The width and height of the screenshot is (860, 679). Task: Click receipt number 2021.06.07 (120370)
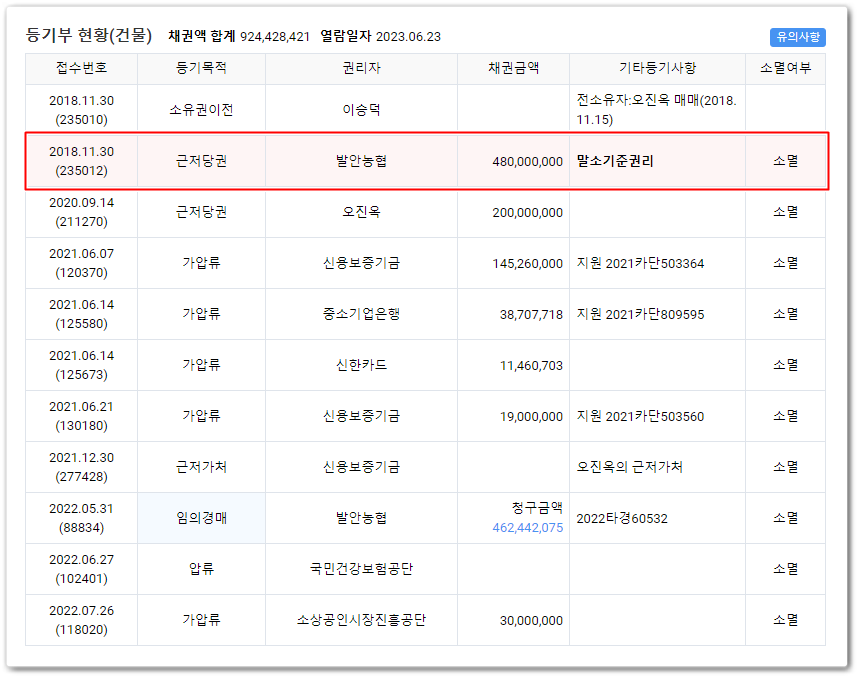[x=81, y=263]
